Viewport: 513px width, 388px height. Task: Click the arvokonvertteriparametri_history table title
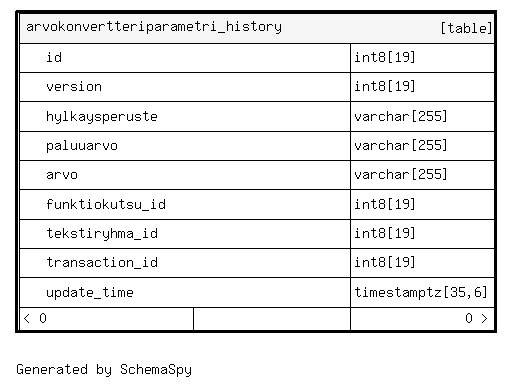(154, 27)
